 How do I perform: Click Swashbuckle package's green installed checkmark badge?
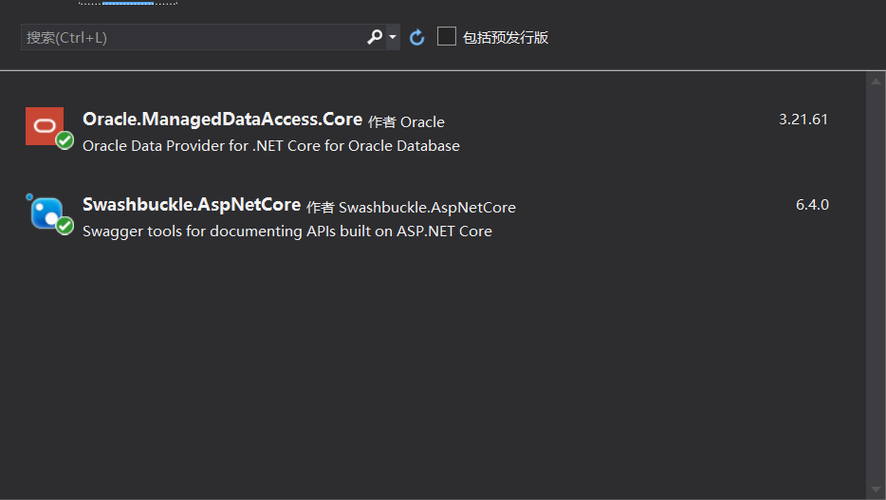[65, 227]
